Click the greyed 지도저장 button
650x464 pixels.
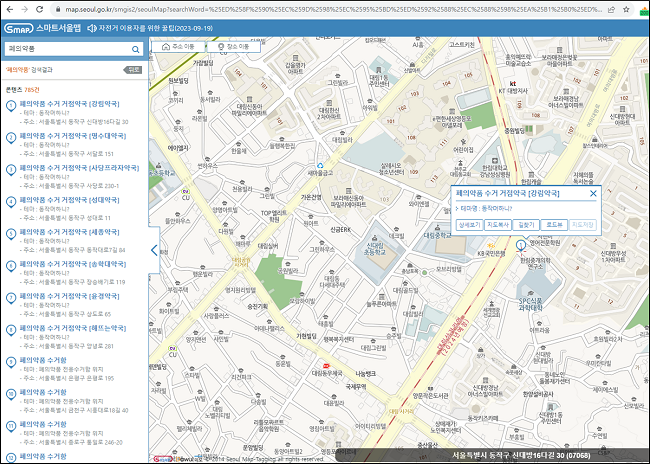[583, 225]
